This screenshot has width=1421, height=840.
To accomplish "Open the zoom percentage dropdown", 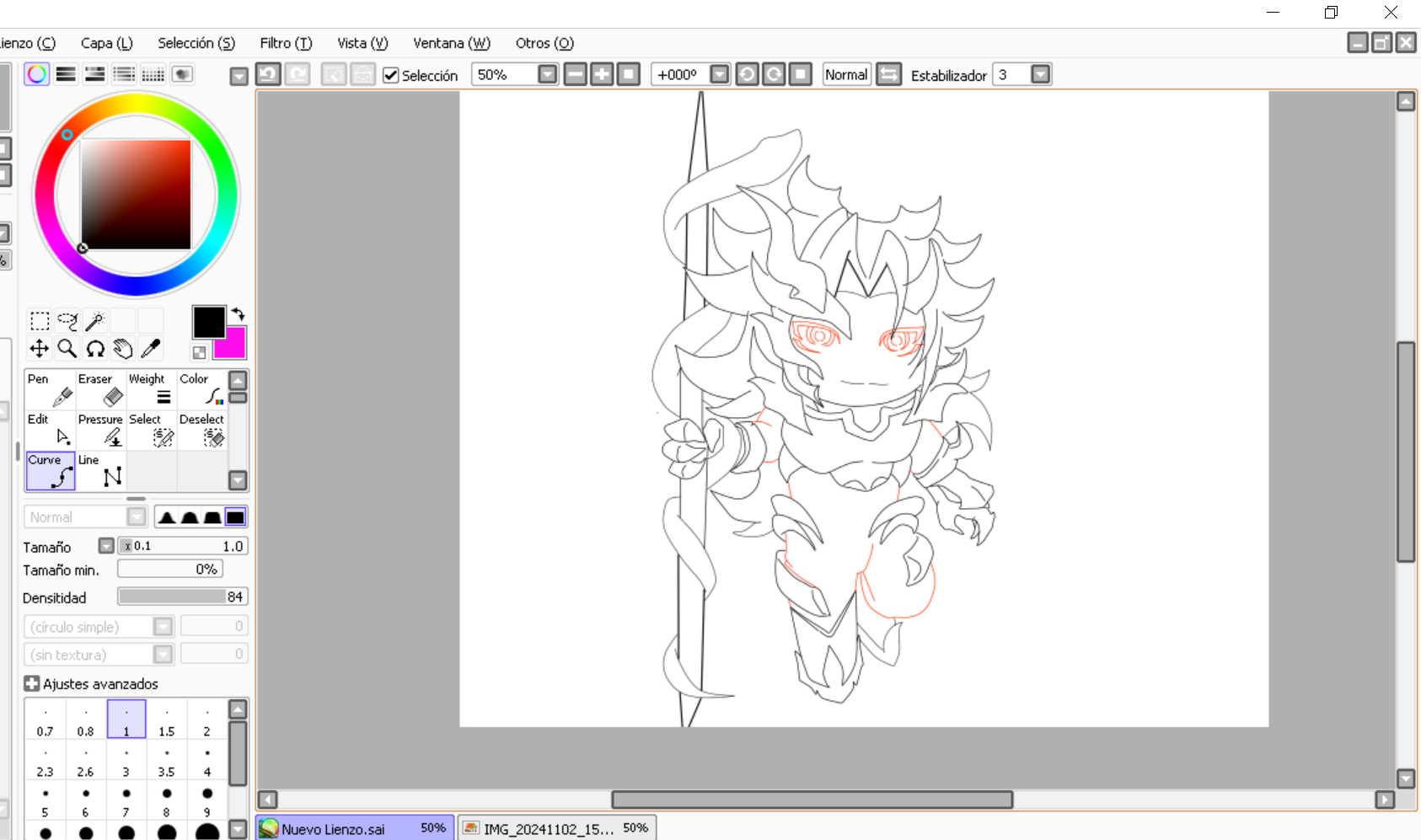I will coord(548,74).
